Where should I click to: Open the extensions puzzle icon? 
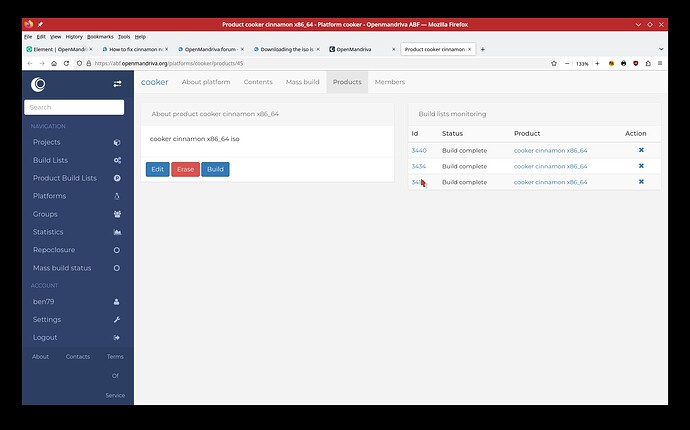pos(648,63)
